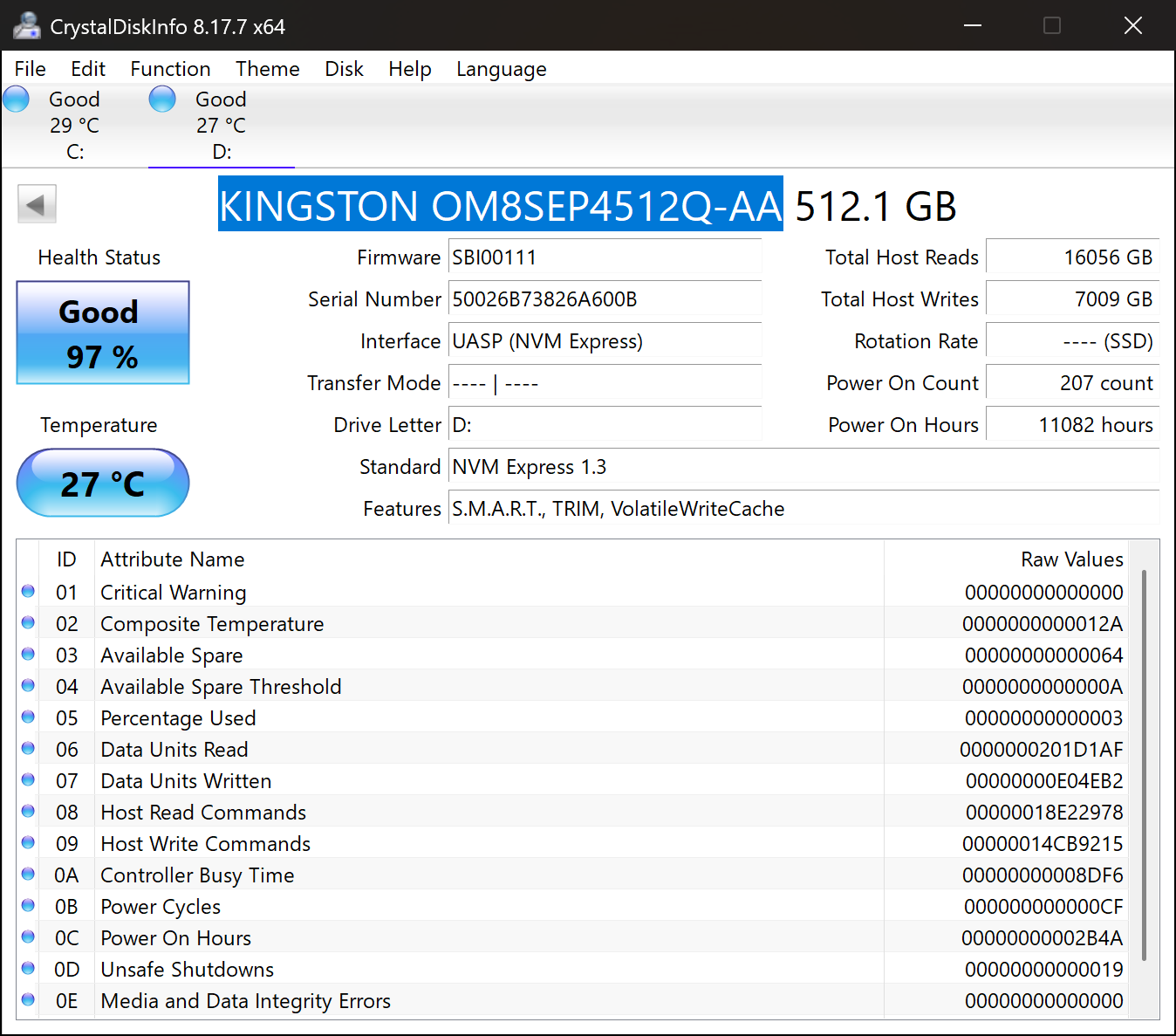The width and height of the screenshot is (1176, 1036).
Task: Select the C: drive status orb
Action: coord(17,99)
